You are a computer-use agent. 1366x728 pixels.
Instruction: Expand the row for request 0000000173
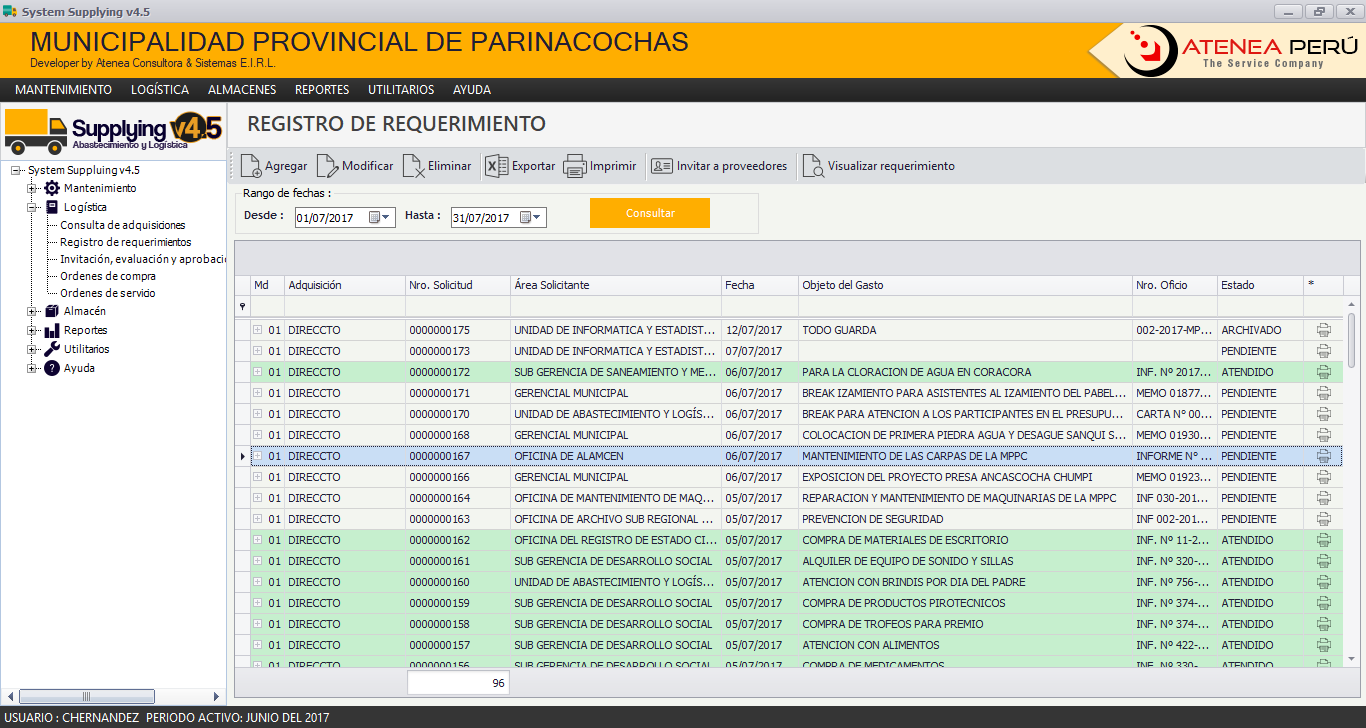coord(257,351)
